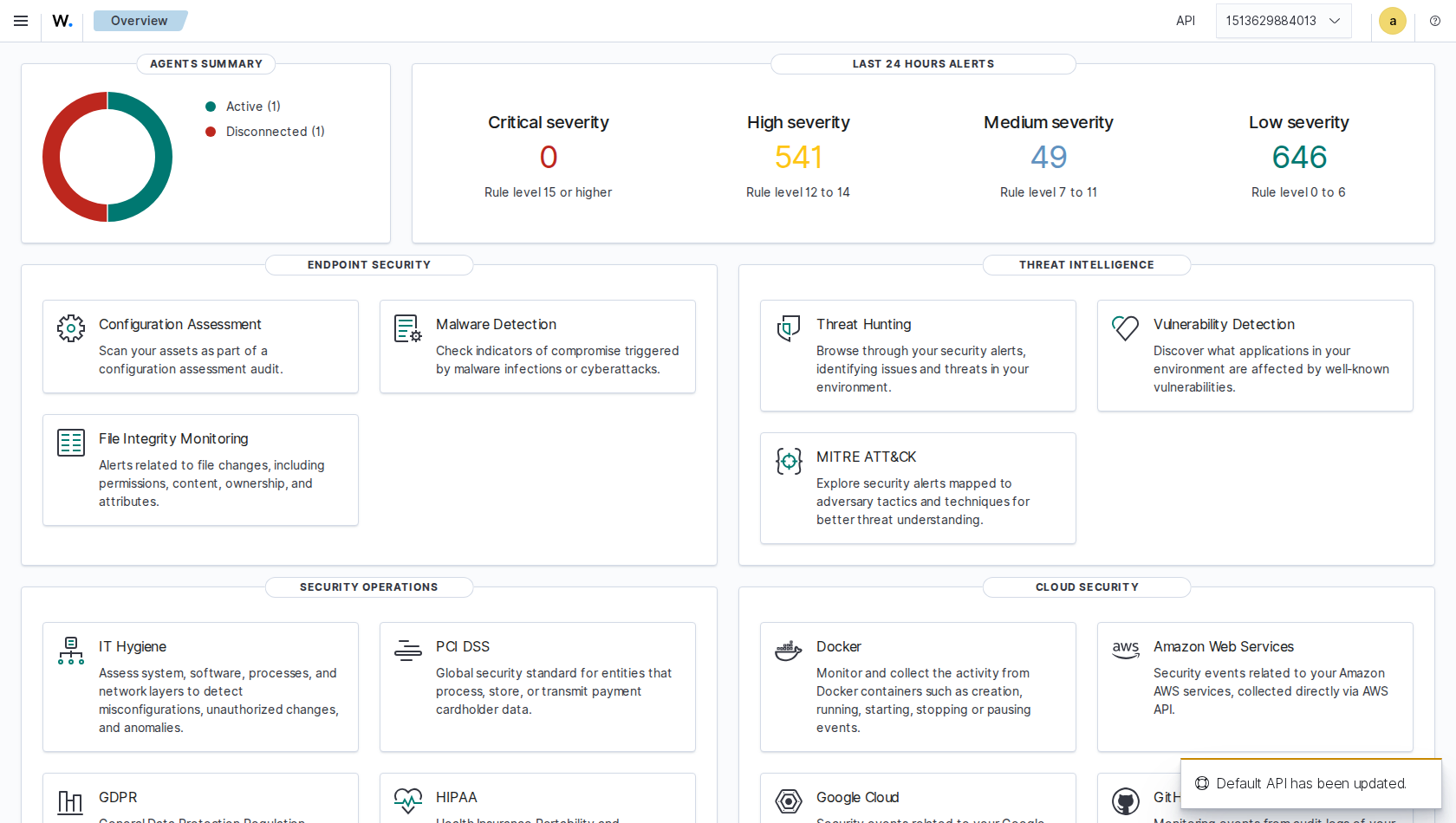This screenshot has width=1456, height=823.
Task: Open Docker card title
Action: pos(839,646)
